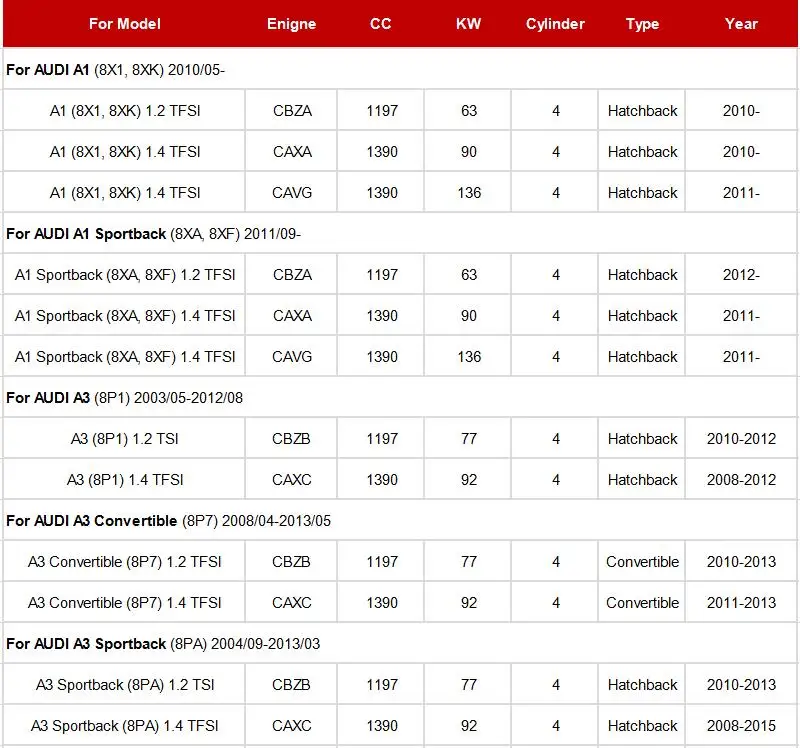Click the 90 KW cell in A1 Sportback row
The image size is (800, 748).
tap(468, 316)
